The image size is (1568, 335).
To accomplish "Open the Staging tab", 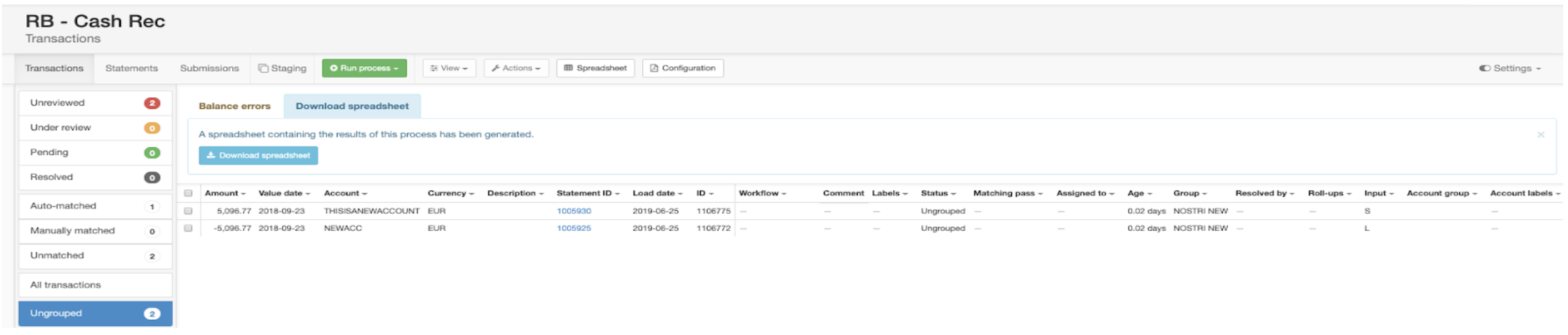I will (x=282, y=68).
